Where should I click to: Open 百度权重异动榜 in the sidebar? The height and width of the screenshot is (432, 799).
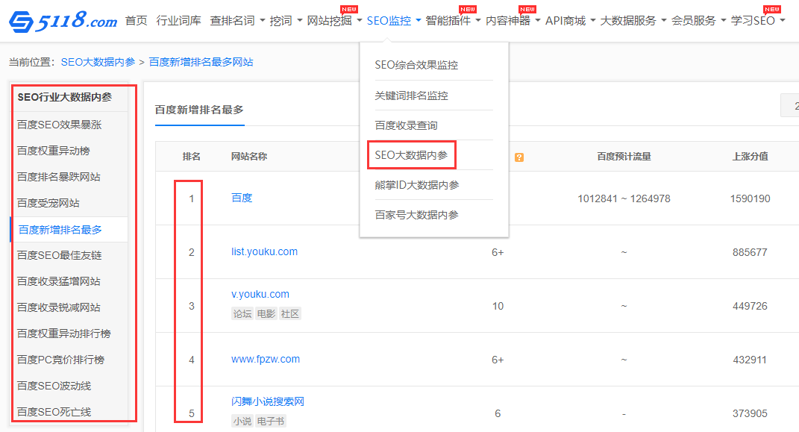[54, 151]
